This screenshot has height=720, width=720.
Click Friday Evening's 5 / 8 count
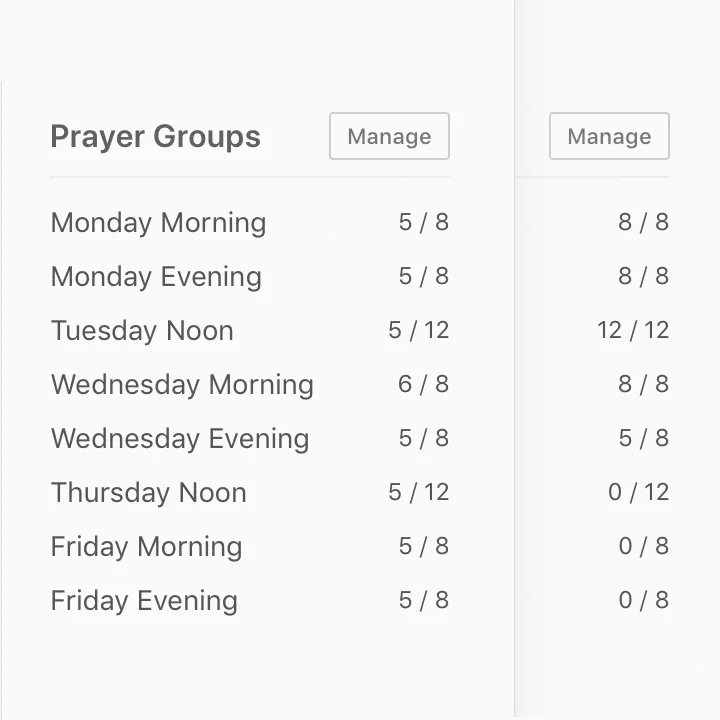point(423,600)
